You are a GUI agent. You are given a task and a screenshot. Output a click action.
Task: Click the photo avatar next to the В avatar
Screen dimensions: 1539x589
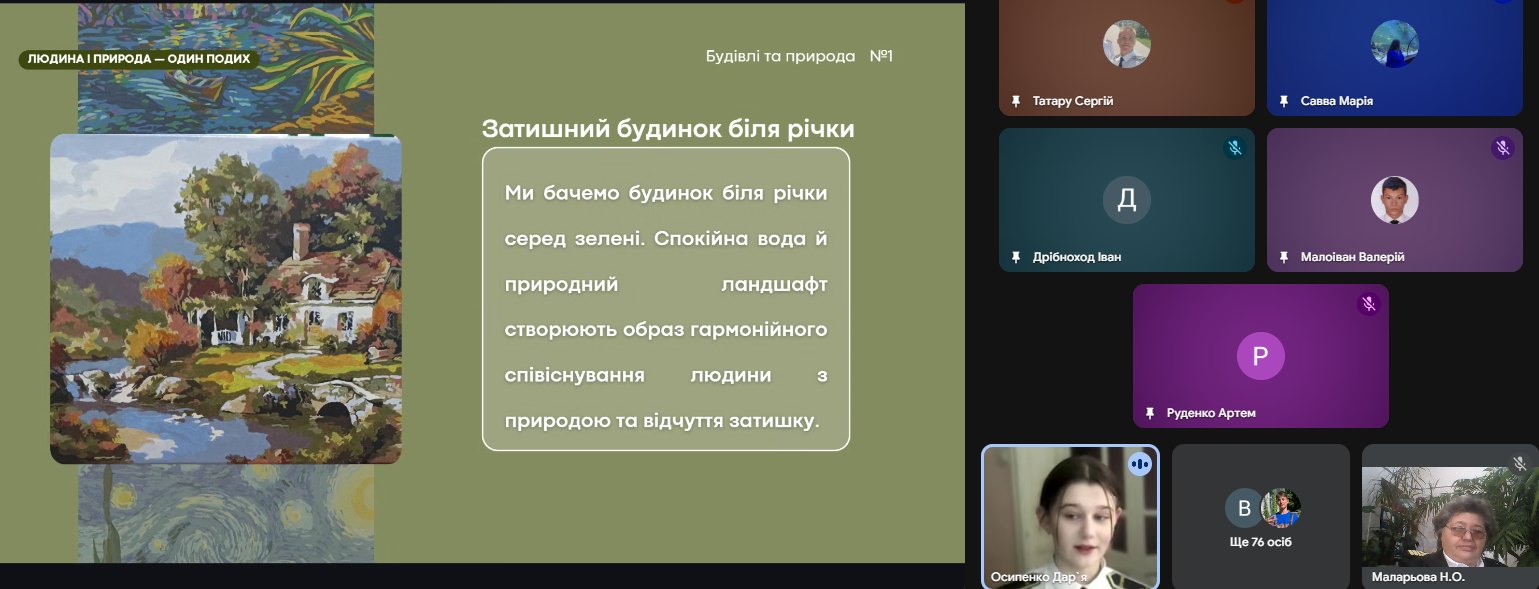[1281, 508]
